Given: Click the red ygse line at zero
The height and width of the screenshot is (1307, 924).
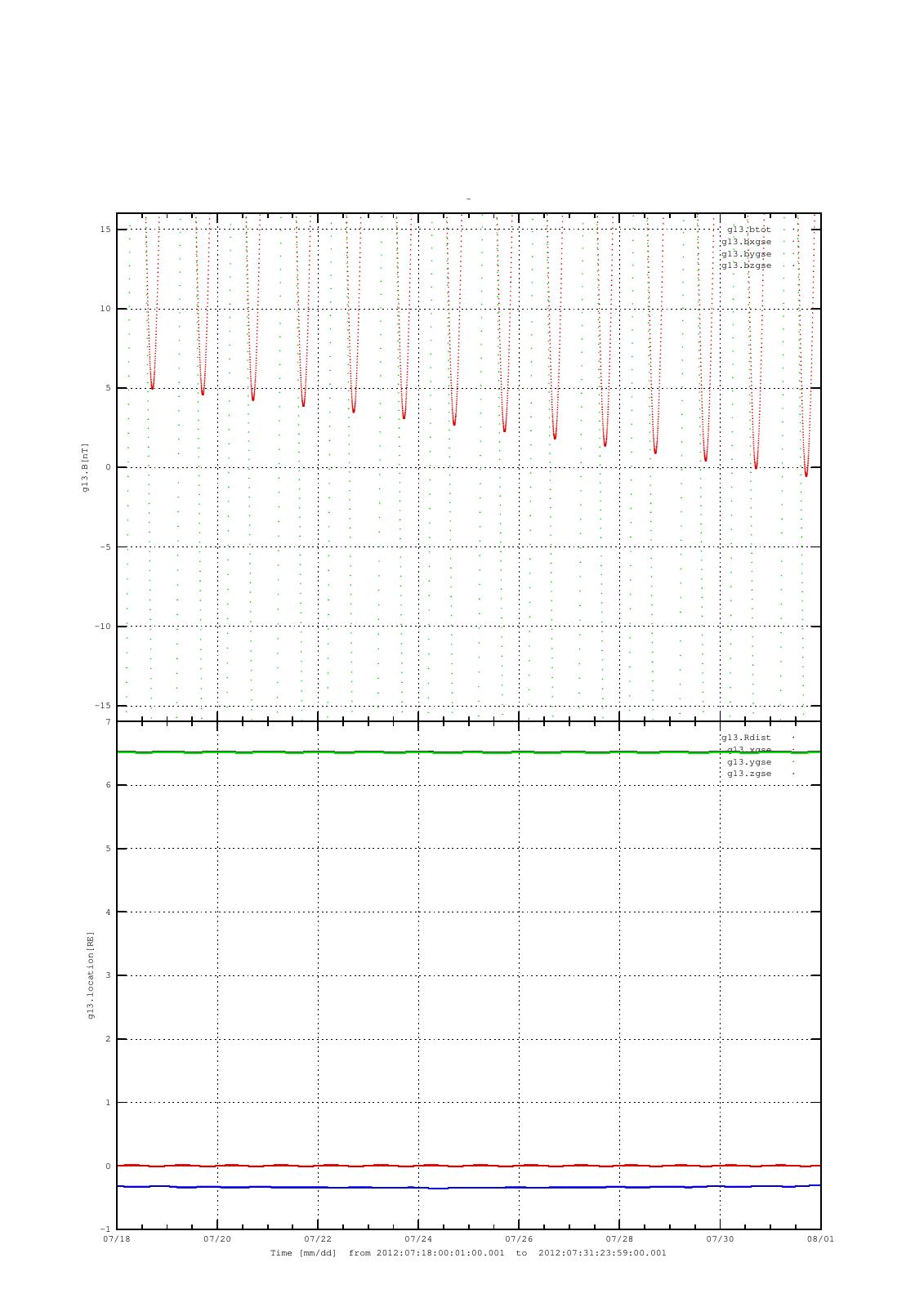Looking at the screenshot, I should [469, 1166].
